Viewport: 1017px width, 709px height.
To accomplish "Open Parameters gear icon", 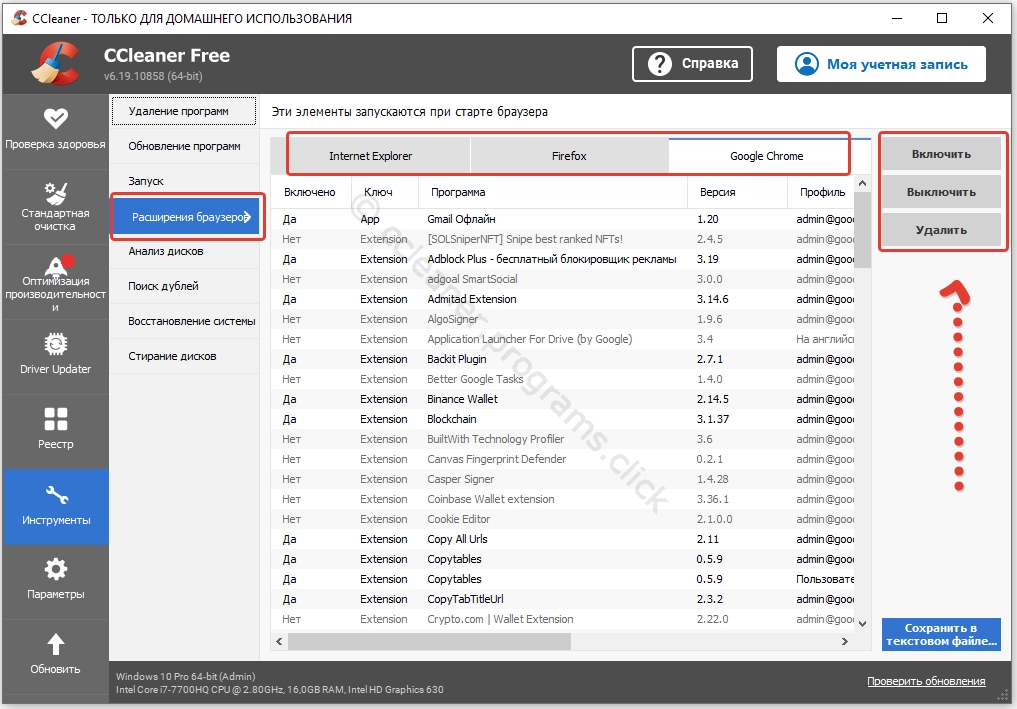I will (x=55, y=570).
